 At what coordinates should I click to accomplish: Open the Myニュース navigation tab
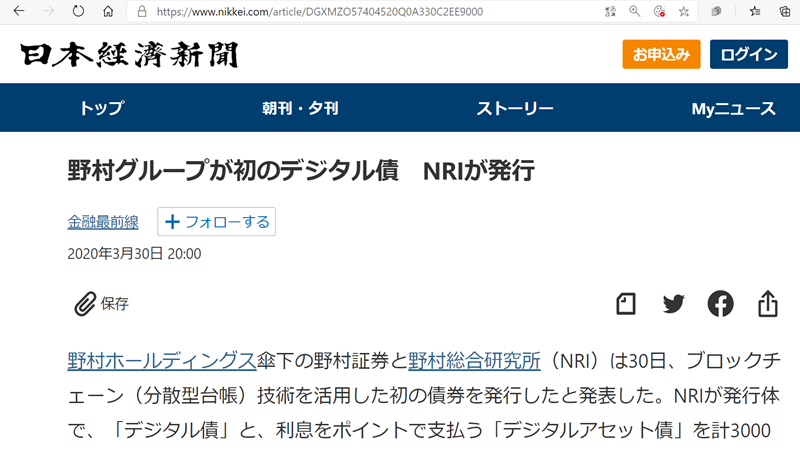[733, 108]
